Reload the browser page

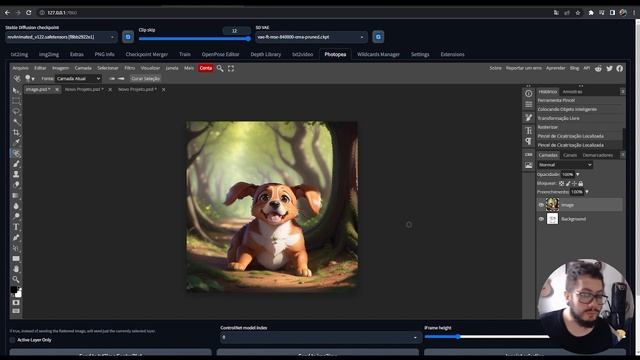click(x=29, y=13)
